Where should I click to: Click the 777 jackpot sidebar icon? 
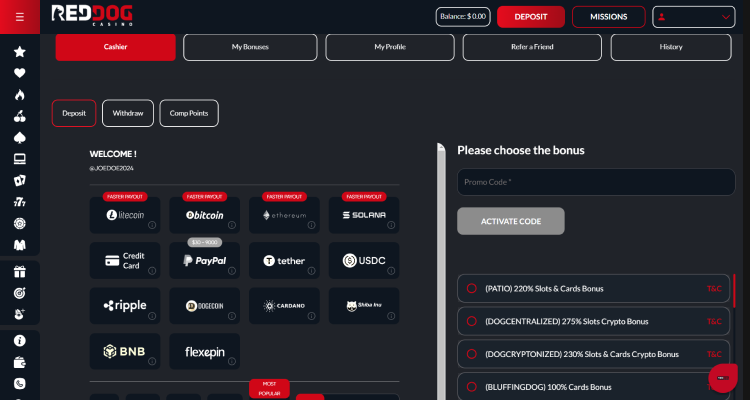click(20, 202)
